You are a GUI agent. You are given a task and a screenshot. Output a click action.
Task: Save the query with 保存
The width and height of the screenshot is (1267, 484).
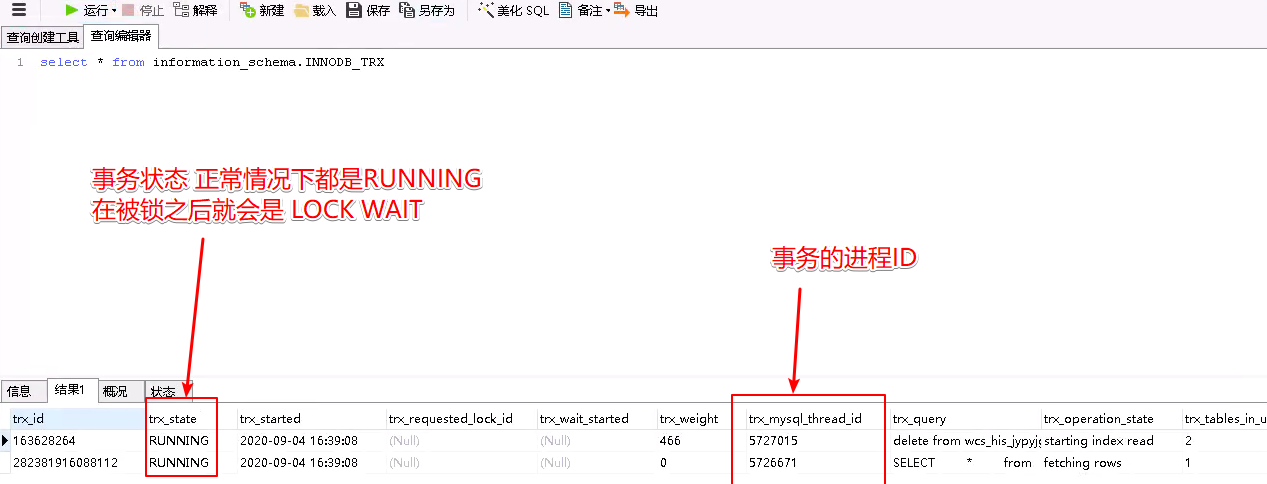click(354, 10)
